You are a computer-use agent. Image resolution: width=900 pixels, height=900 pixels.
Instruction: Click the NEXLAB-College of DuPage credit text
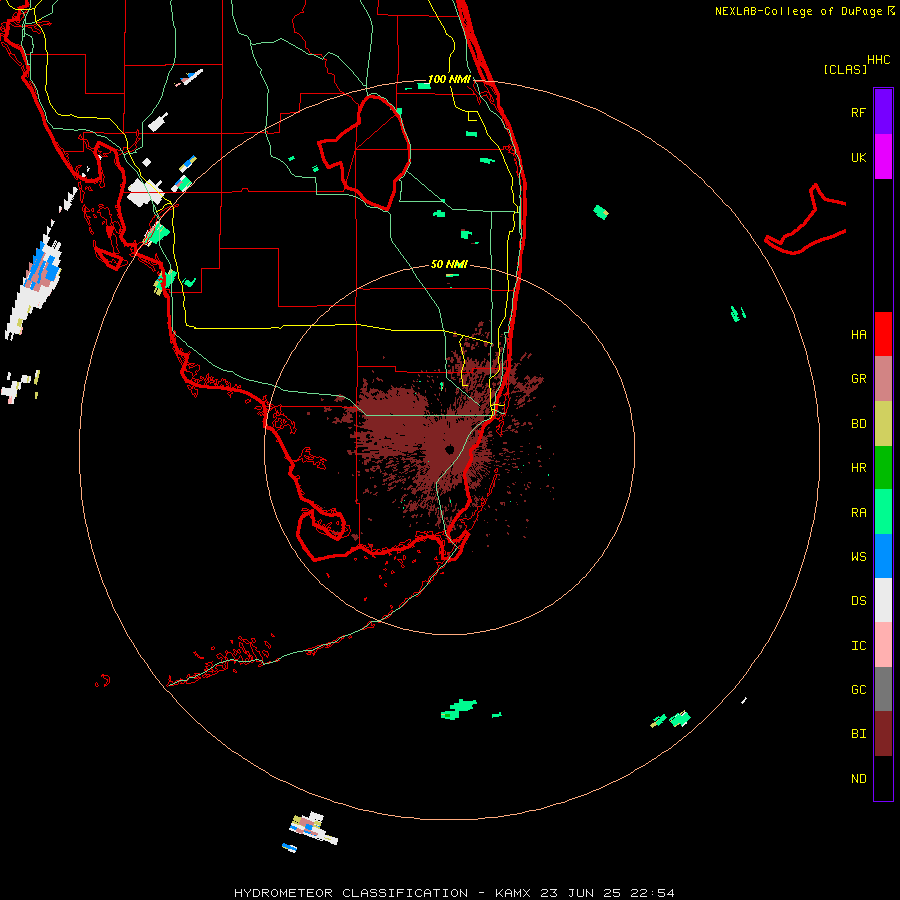tap(798, 11)
